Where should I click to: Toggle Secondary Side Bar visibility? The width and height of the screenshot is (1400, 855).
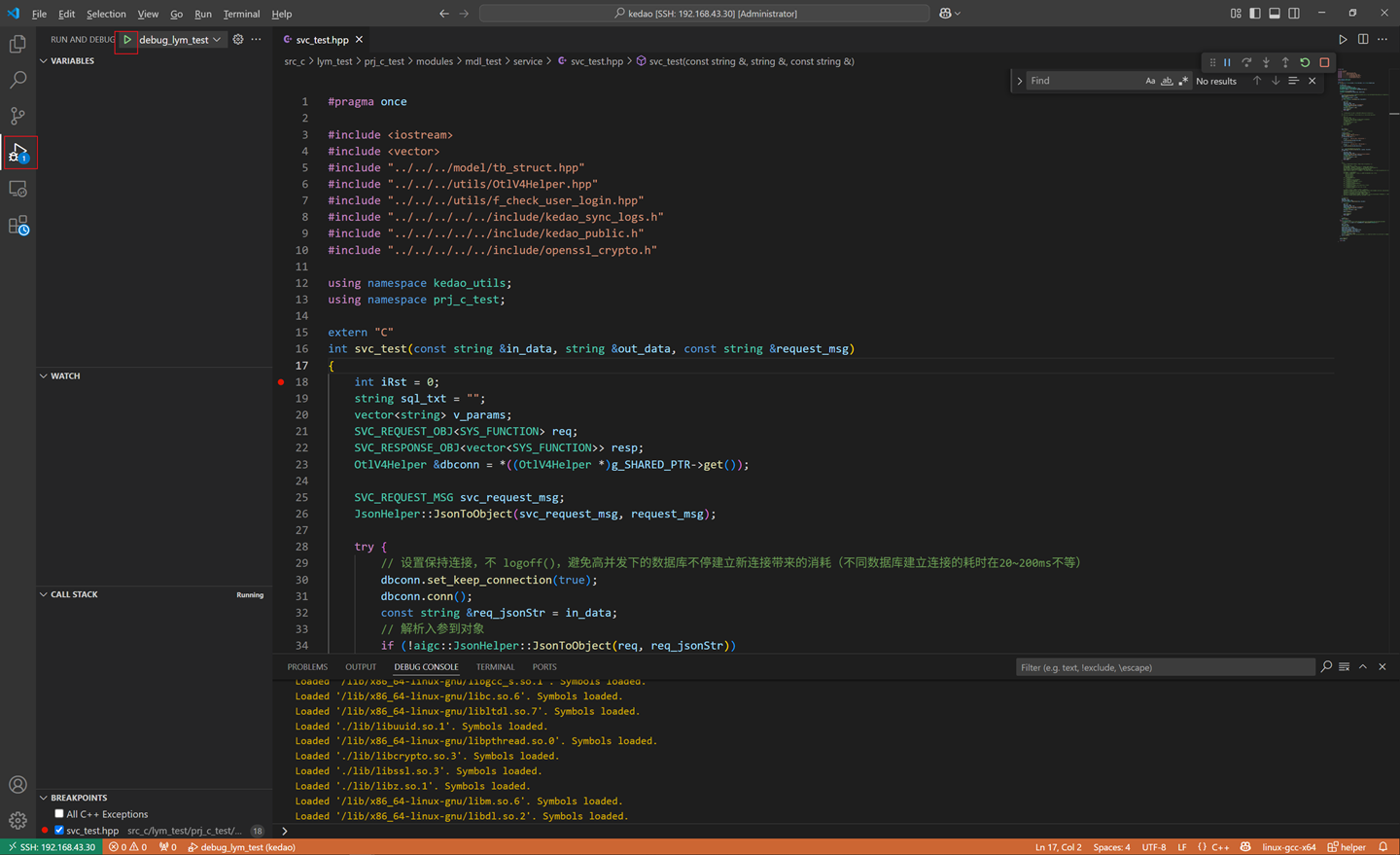coord(1294,14)
